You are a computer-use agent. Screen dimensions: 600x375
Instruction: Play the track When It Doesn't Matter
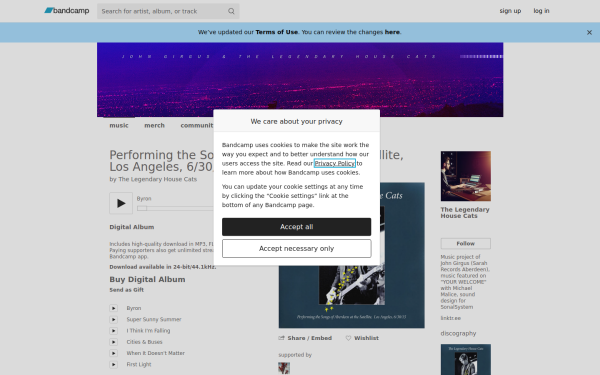click(114, 353)
